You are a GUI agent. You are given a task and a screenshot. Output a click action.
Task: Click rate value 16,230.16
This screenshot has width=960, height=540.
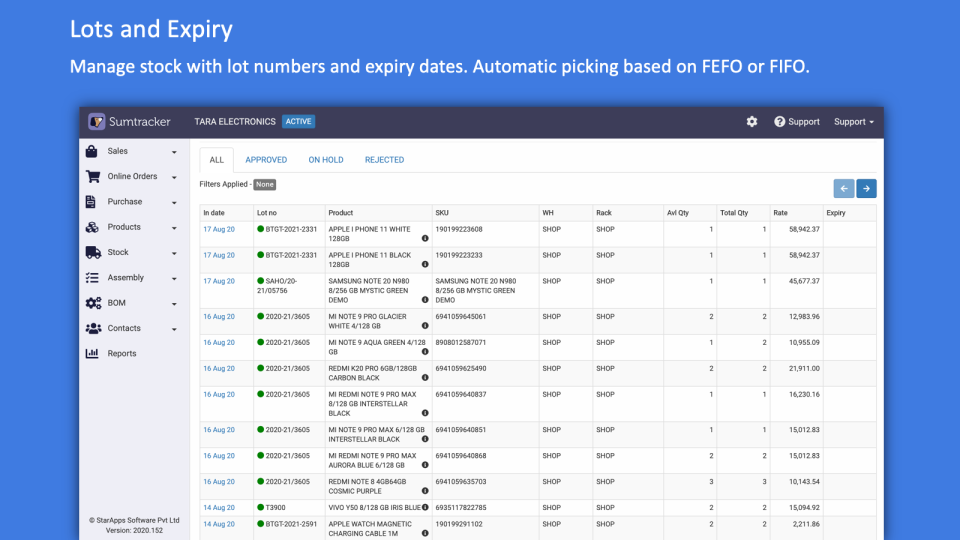804,394
